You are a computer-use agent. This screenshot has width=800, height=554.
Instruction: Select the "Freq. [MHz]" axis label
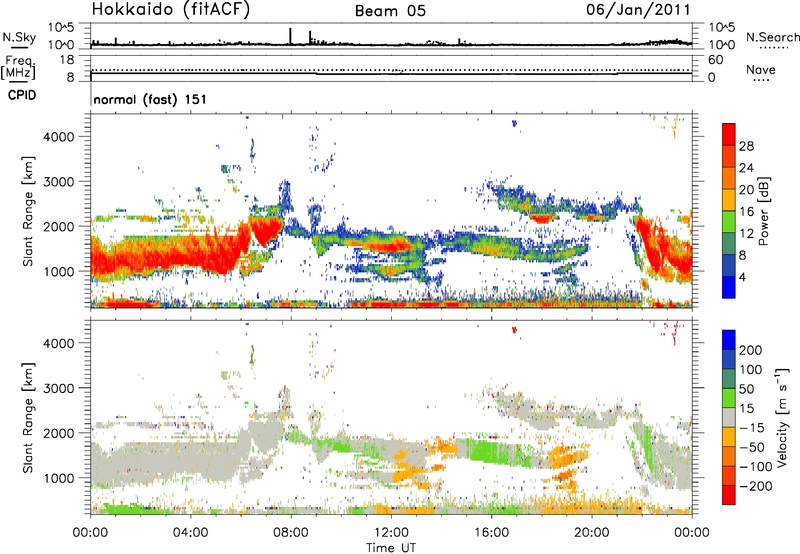(18, 67)
